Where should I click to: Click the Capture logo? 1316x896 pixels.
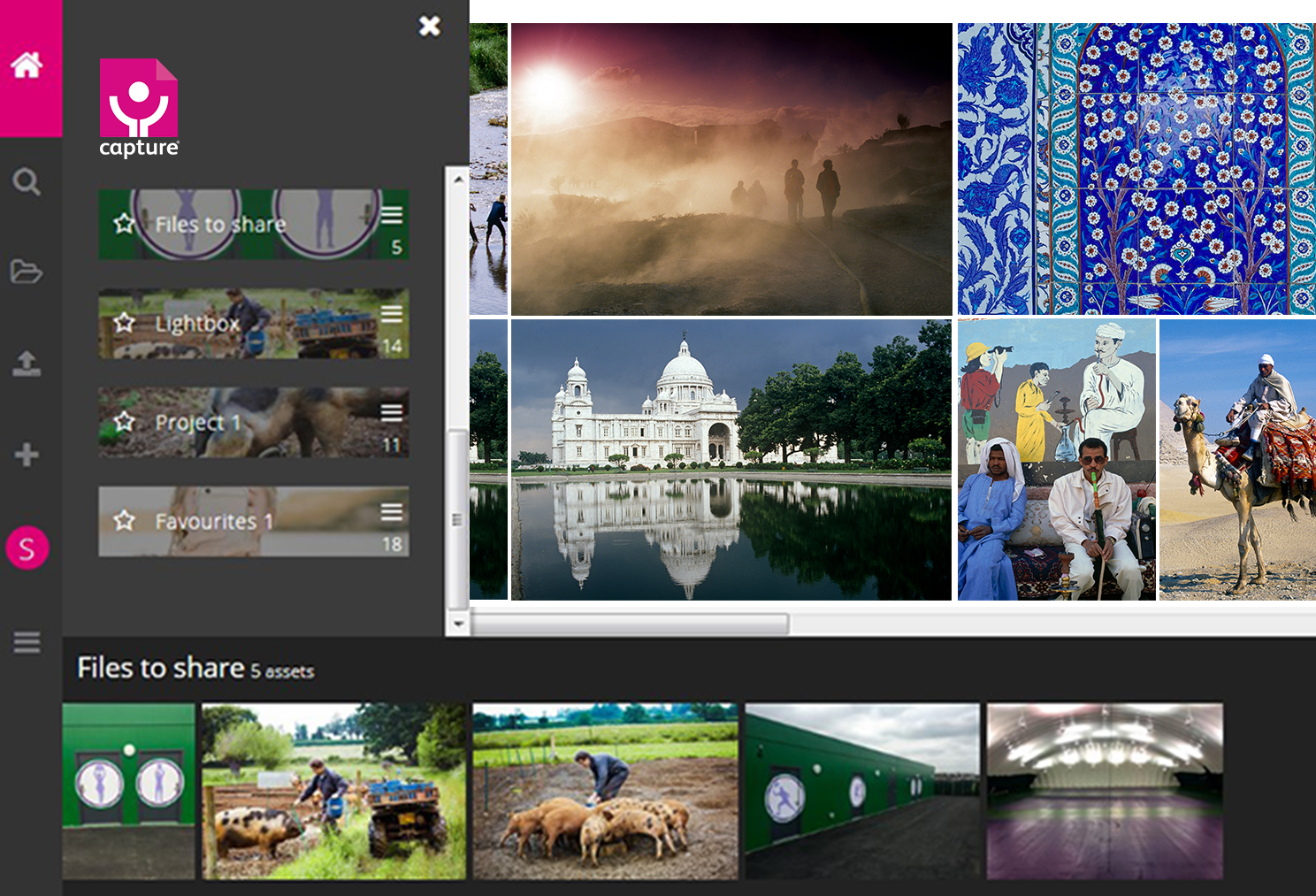[139, 108]
